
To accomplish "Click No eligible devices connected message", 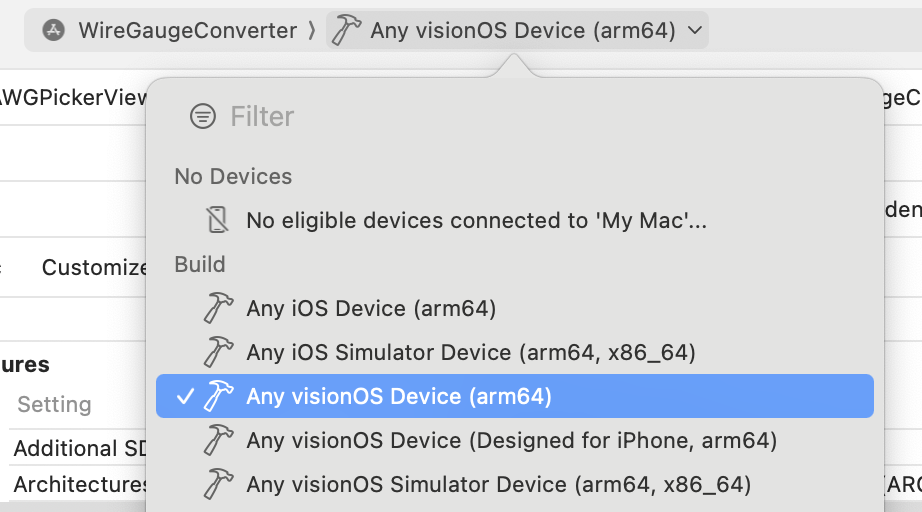I will coord(476,220).
